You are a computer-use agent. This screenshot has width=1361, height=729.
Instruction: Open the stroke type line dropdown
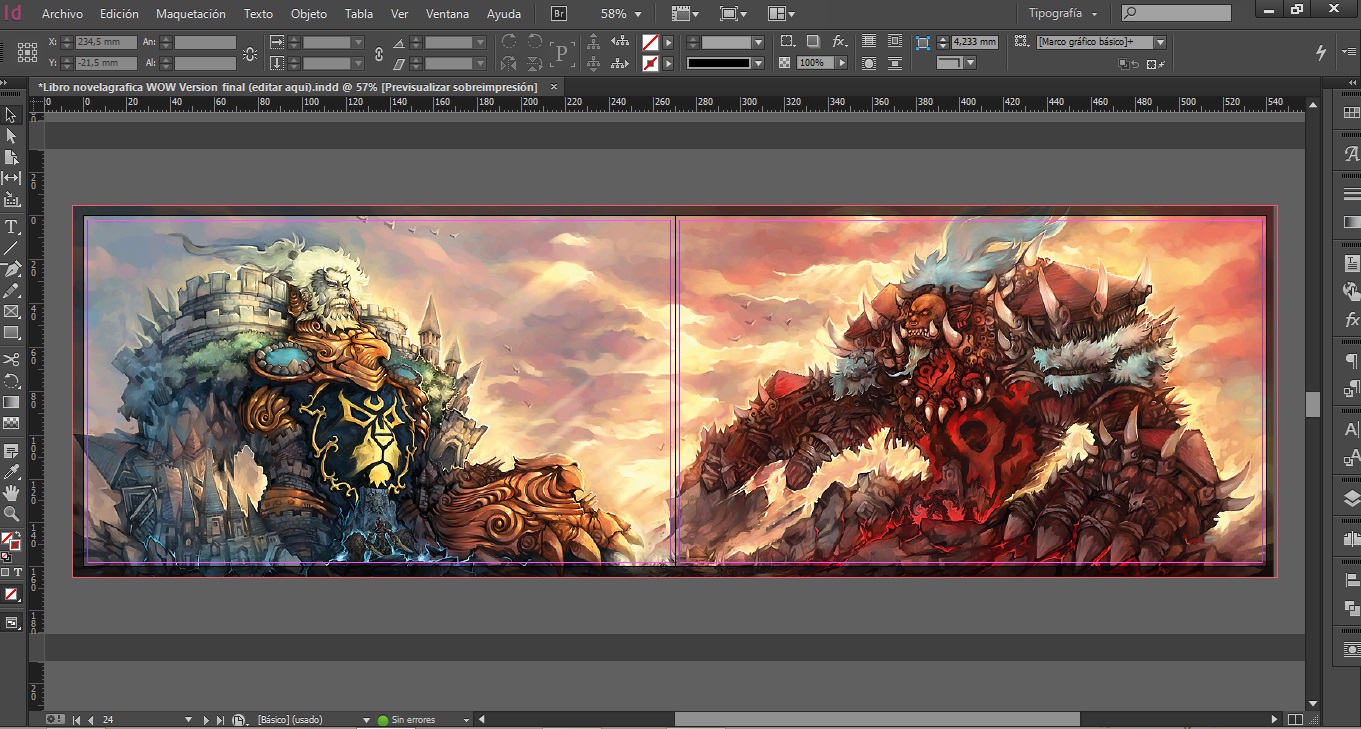pos(759,63)
